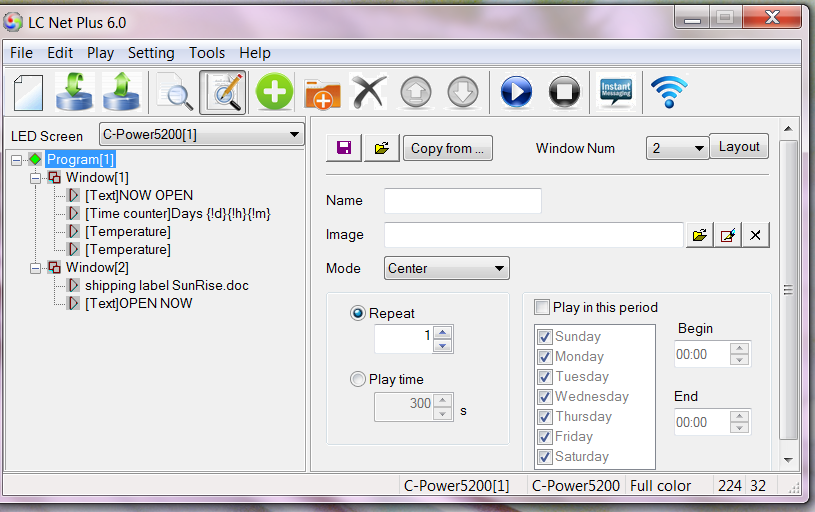Click the vertical scrollbar thumb in settings panel
Screen dimensions: 815x512
pyautogui.click(x=788, y=290)
